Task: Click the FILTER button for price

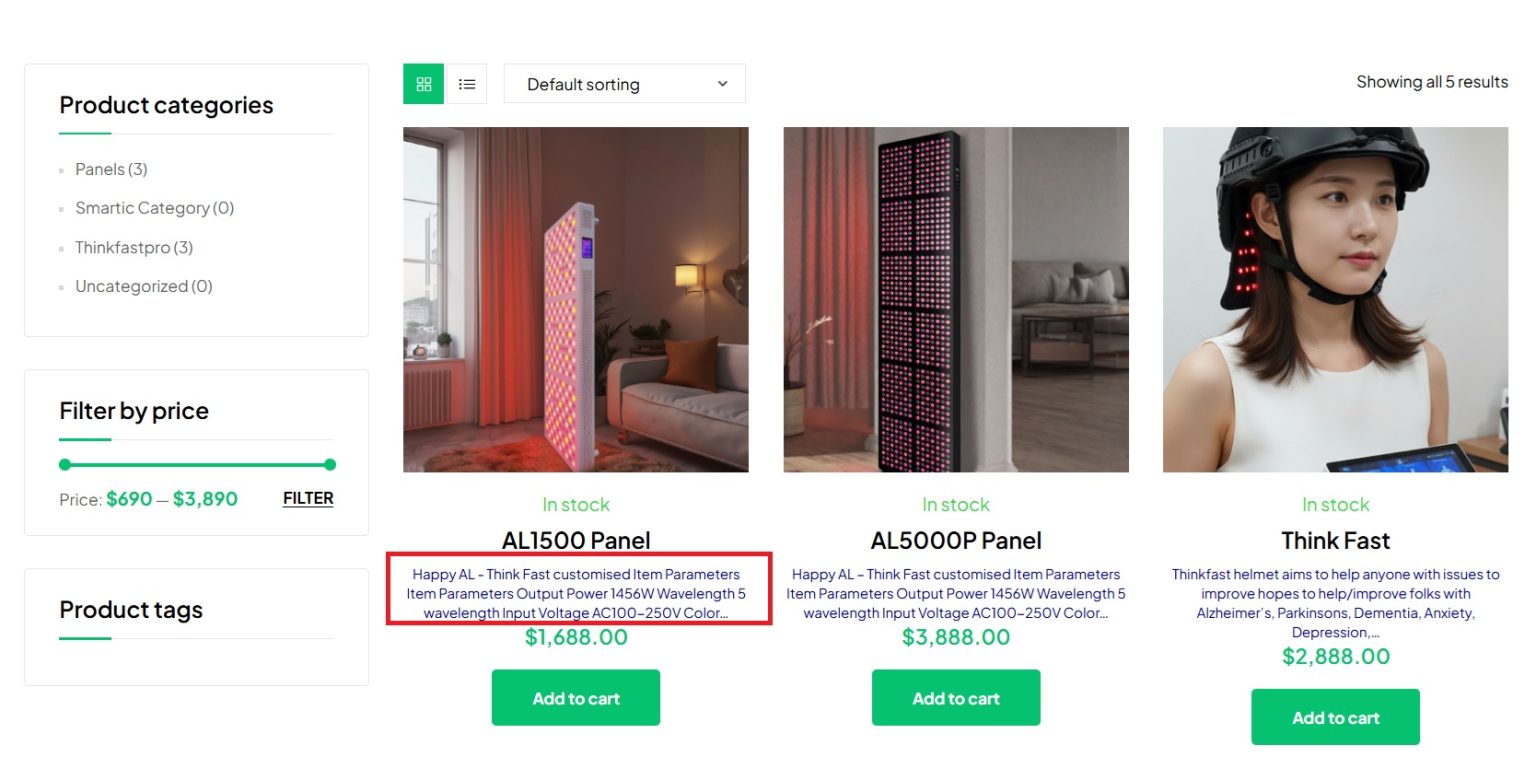Action: 307,498
